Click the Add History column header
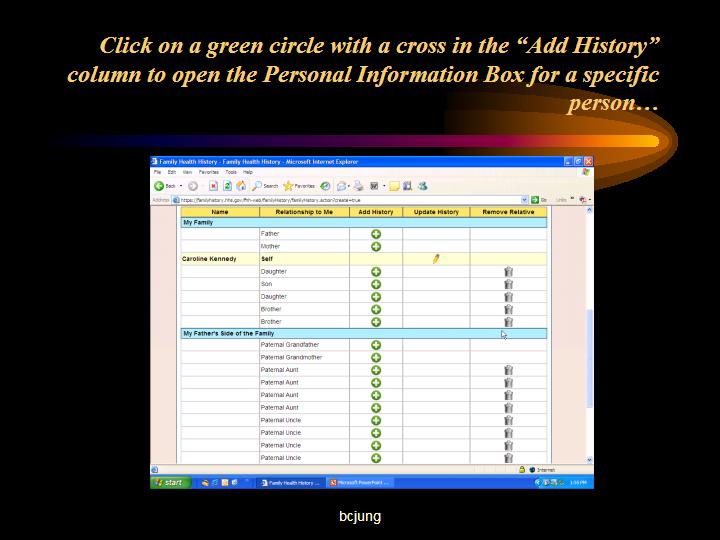The width and height of the screenshot is (720, 540). tap(376, 212)
